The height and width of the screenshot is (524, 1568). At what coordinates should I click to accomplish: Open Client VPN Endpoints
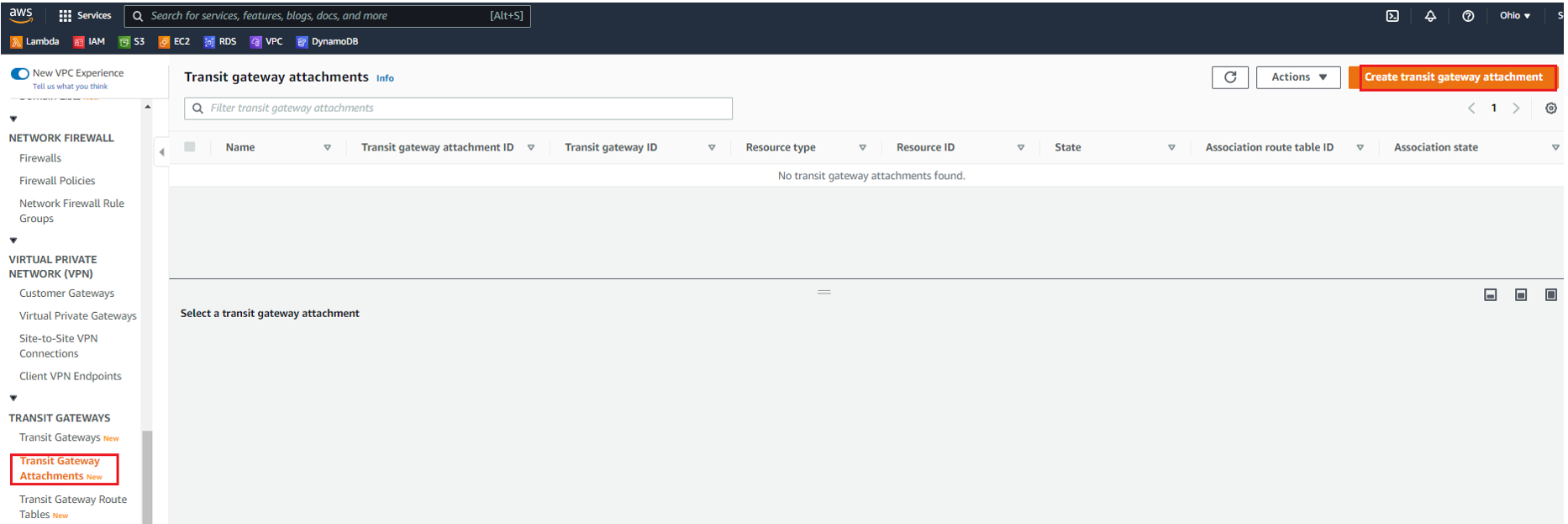click(x=70, y=377)
